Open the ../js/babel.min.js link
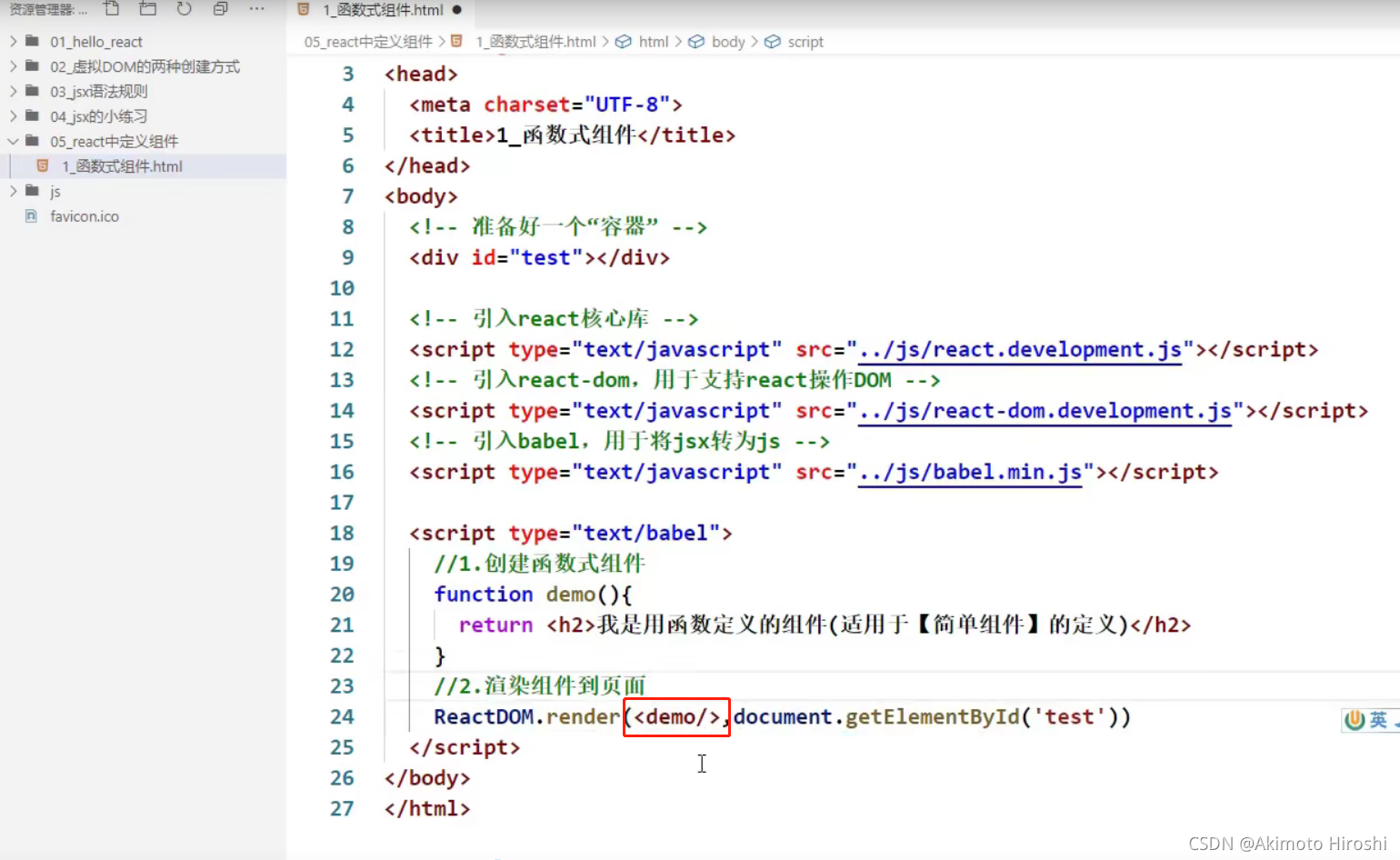The width and height of the screenshot is (1400, 860). (x=970, y=472)
